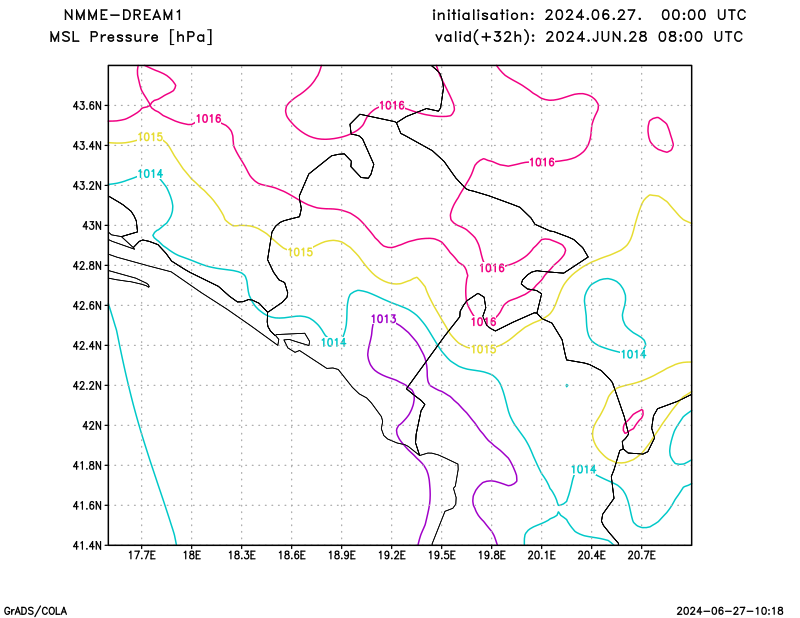
Task: Click the 19.5E longitude label
Action: pyautogui.click(x=441, y=555)
